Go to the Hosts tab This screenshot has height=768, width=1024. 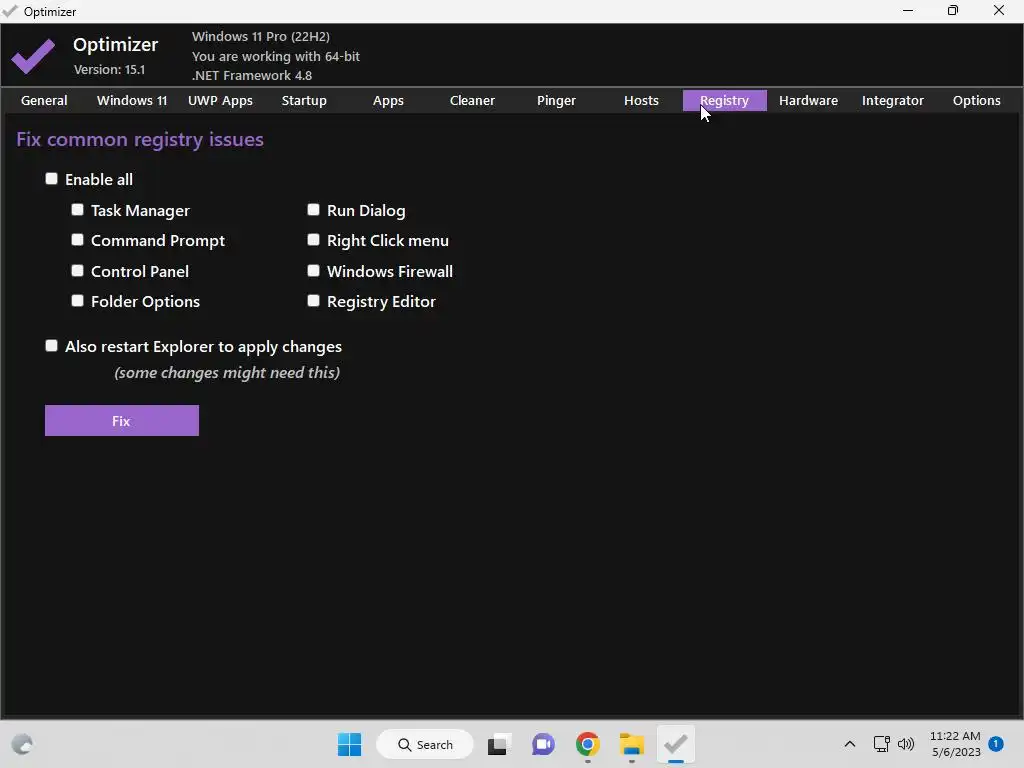(641, 101)
